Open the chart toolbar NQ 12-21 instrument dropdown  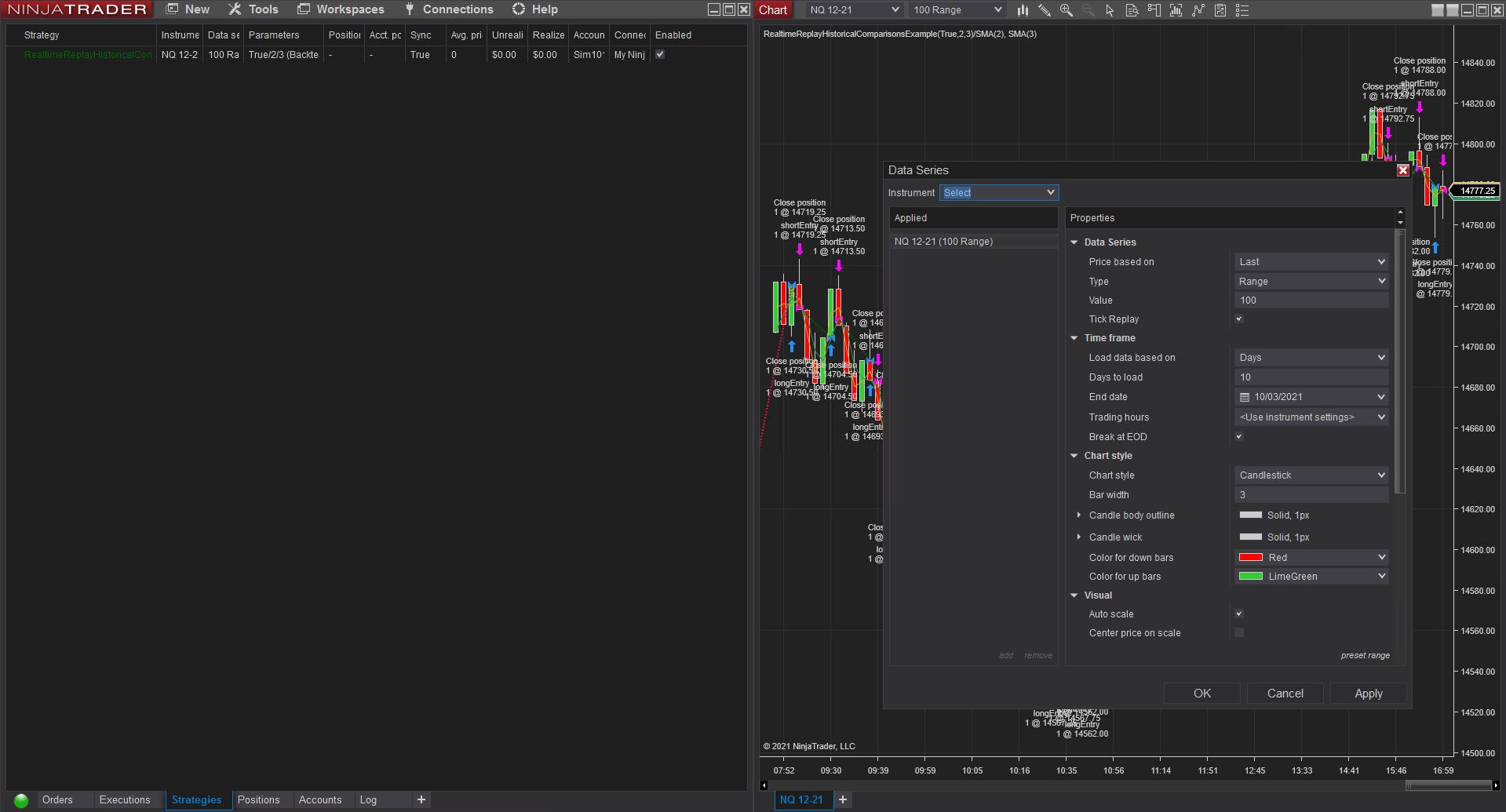(x=854, y=10)
